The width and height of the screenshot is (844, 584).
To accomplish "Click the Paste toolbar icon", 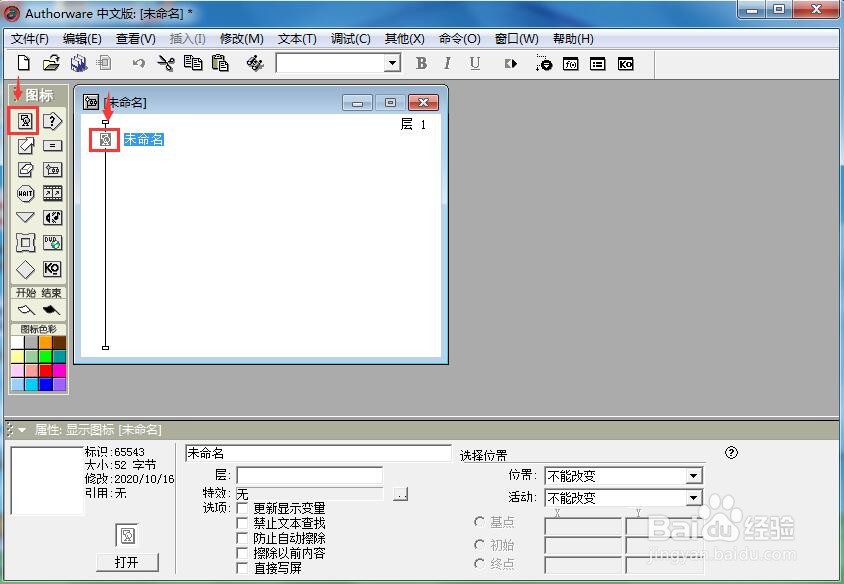I will [220, 64].
